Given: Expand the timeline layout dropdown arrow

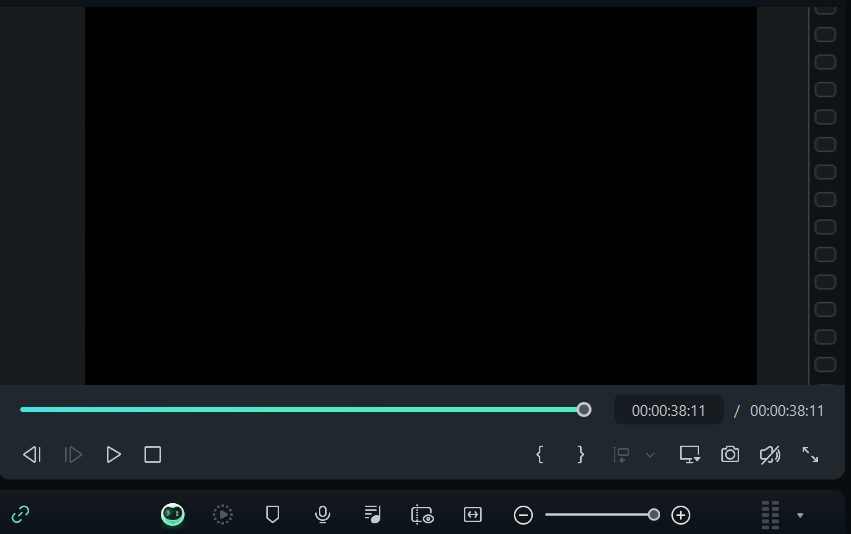Looking at the screenshot, I should coord(800,515).
